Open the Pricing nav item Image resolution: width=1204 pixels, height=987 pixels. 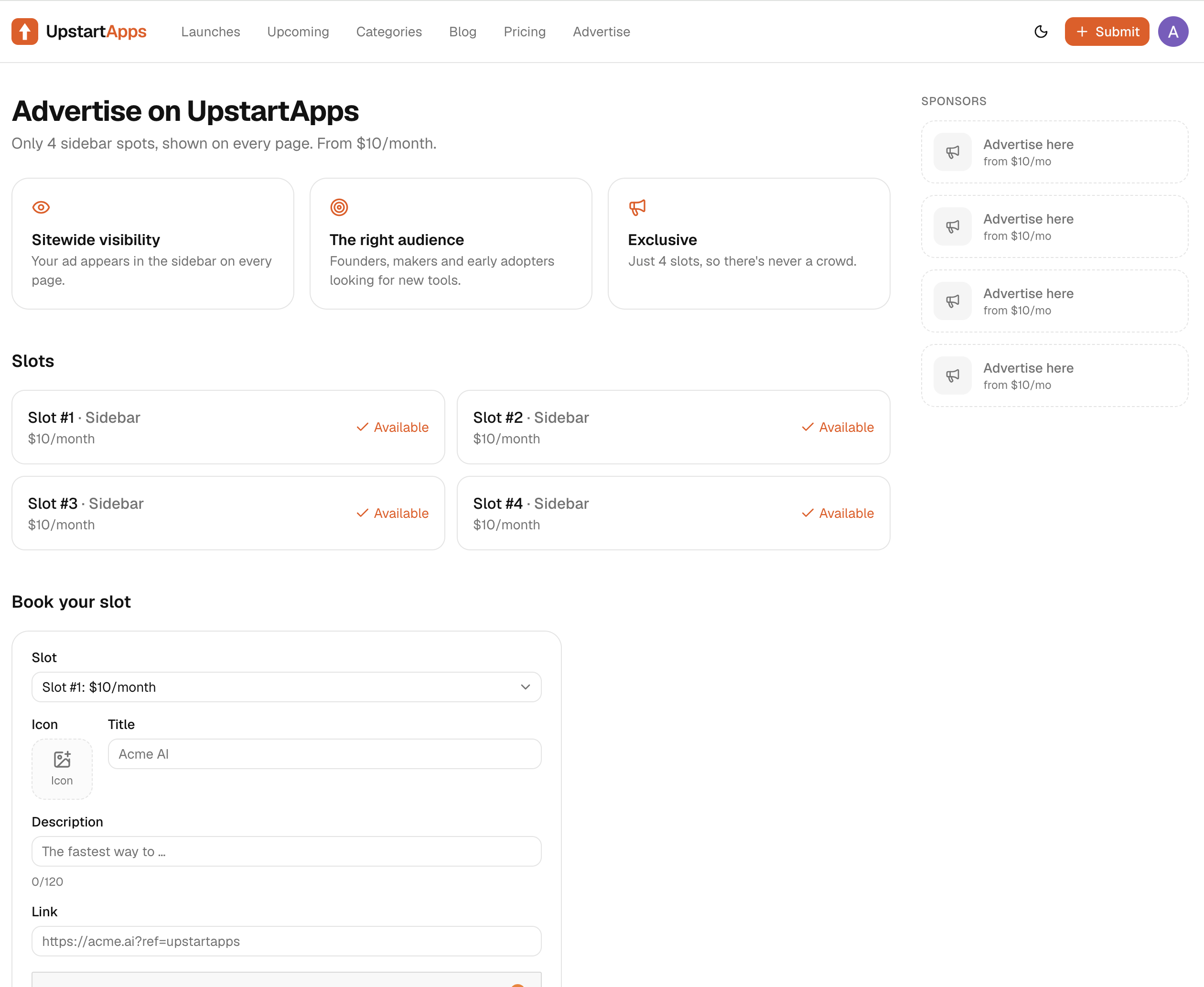point(524,32)
